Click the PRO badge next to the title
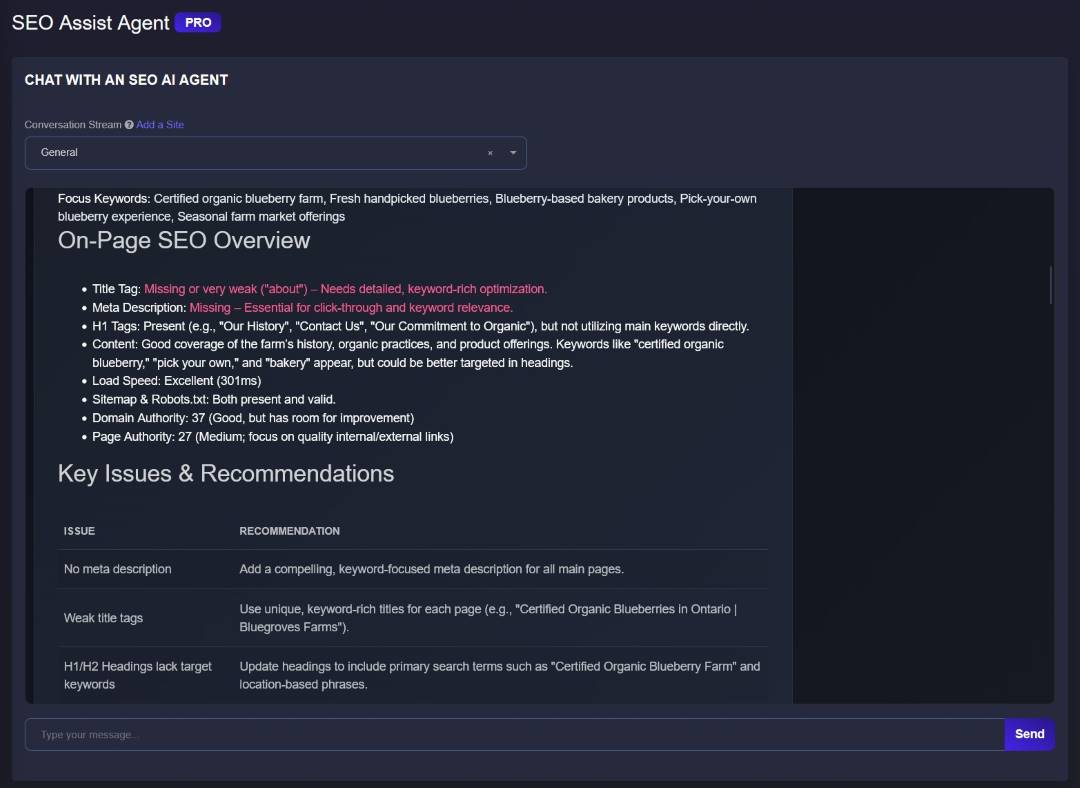This screenshot has height=788, width=1080. point(198,23)
